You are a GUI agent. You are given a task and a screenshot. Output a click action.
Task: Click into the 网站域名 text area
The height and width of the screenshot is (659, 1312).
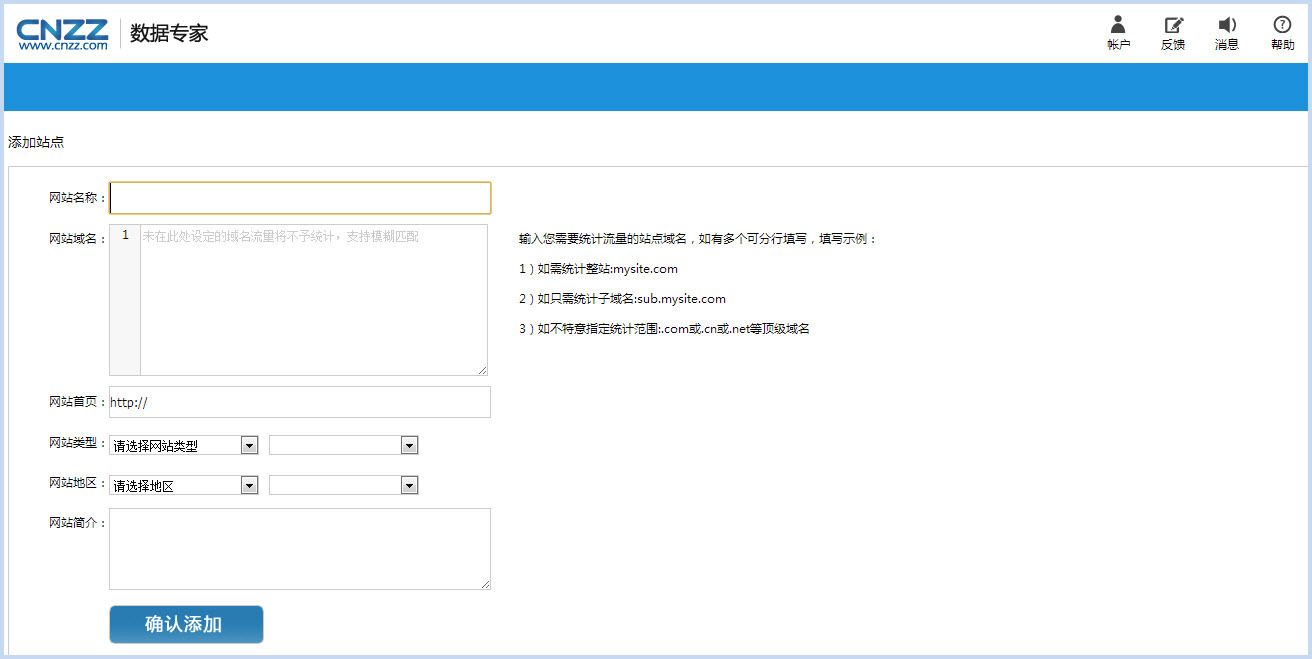click(x=313, y=300)
